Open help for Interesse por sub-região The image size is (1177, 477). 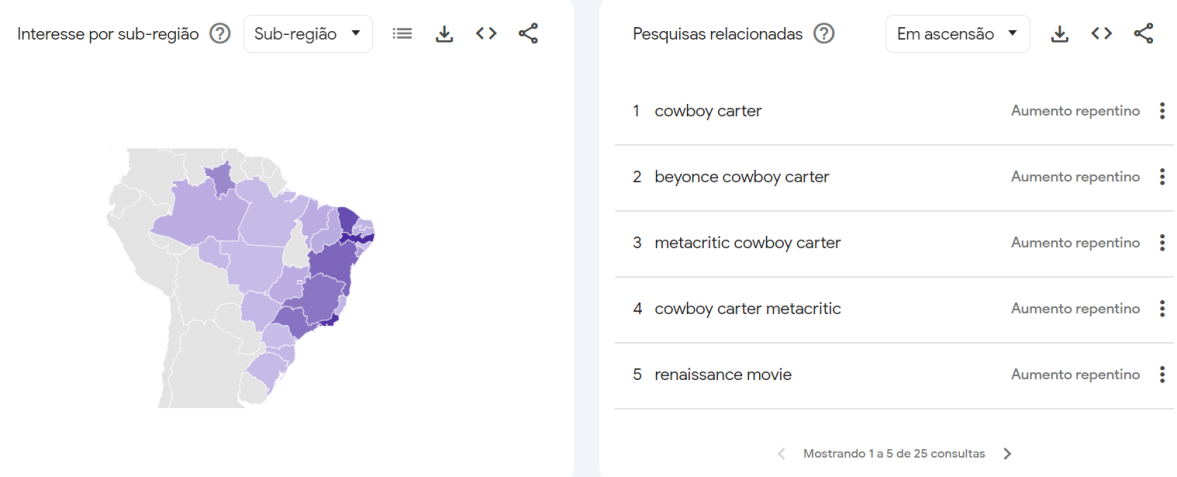tap(220, 34)
